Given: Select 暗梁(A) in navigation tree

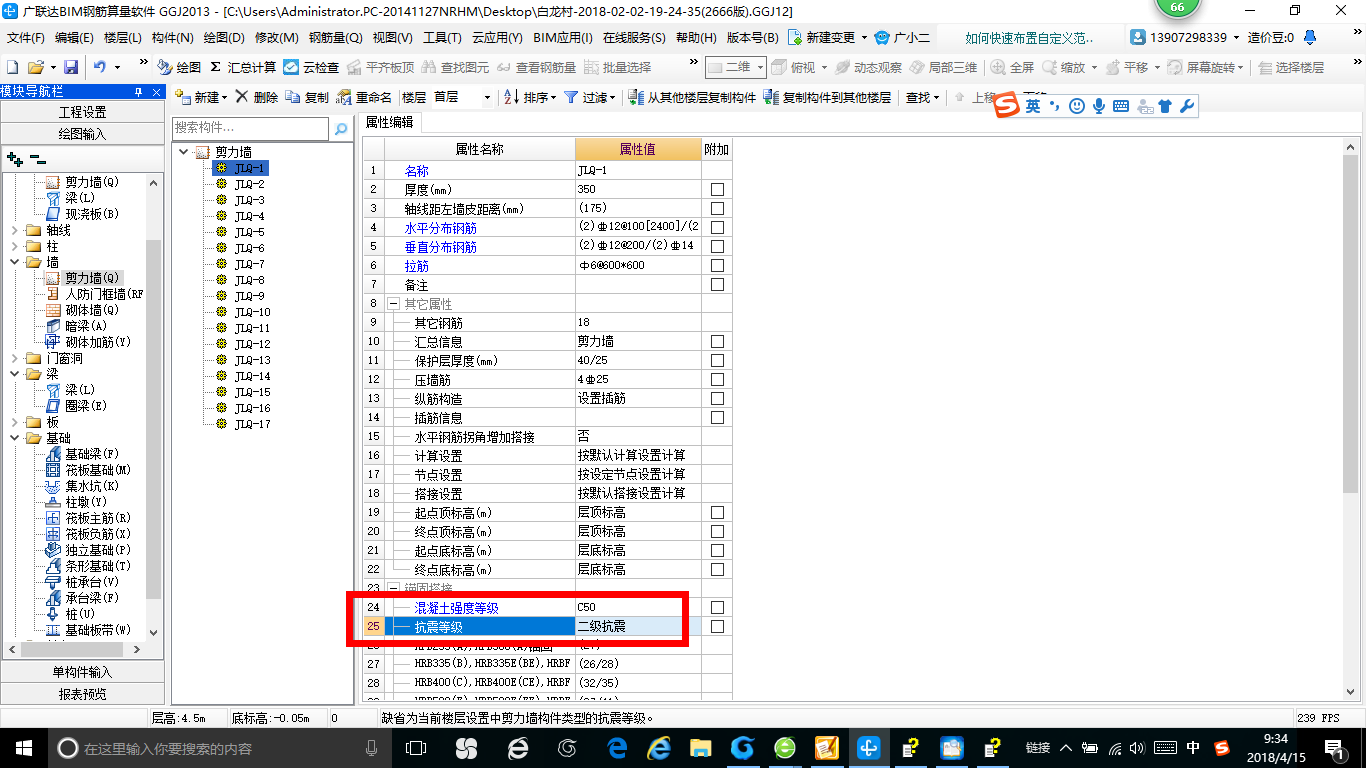Looking at the screenshot, I should [76, 326].
